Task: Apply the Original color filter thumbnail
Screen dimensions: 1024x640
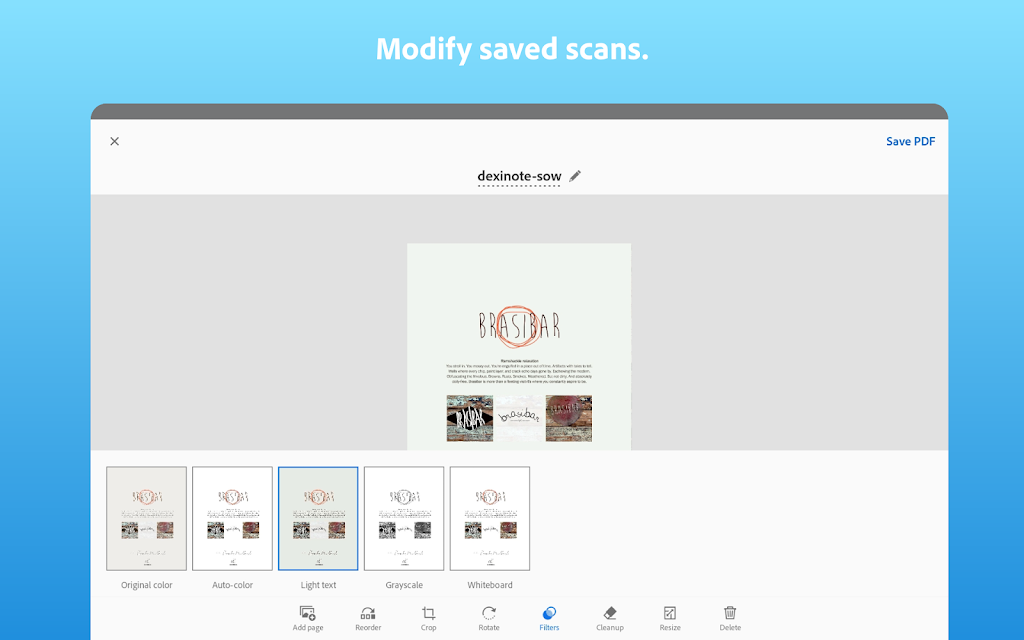Action: tap(146, 519)
